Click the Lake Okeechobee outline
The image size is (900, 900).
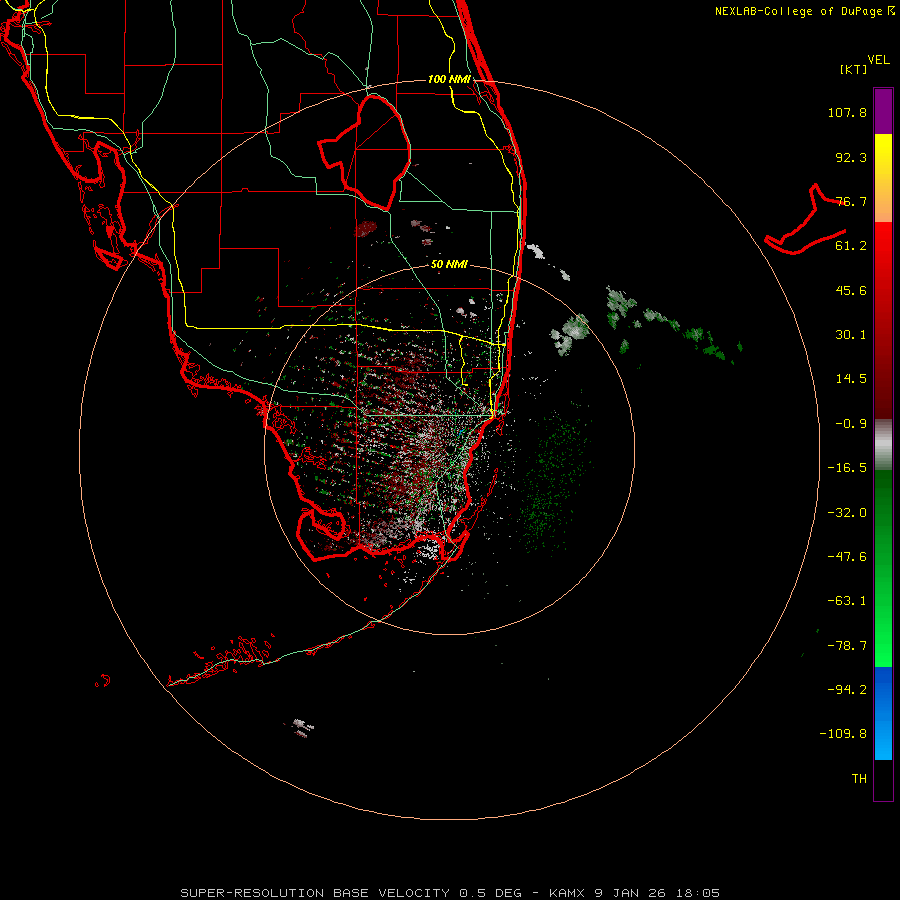[x=365, y=153]
